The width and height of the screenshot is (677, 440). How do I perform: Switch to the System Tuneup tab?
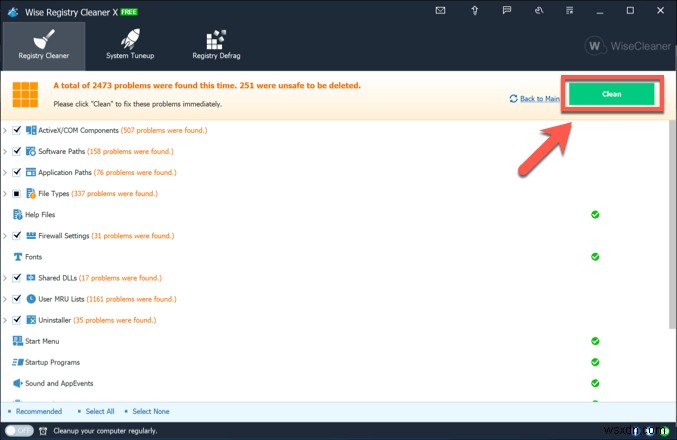click(130, 46)
